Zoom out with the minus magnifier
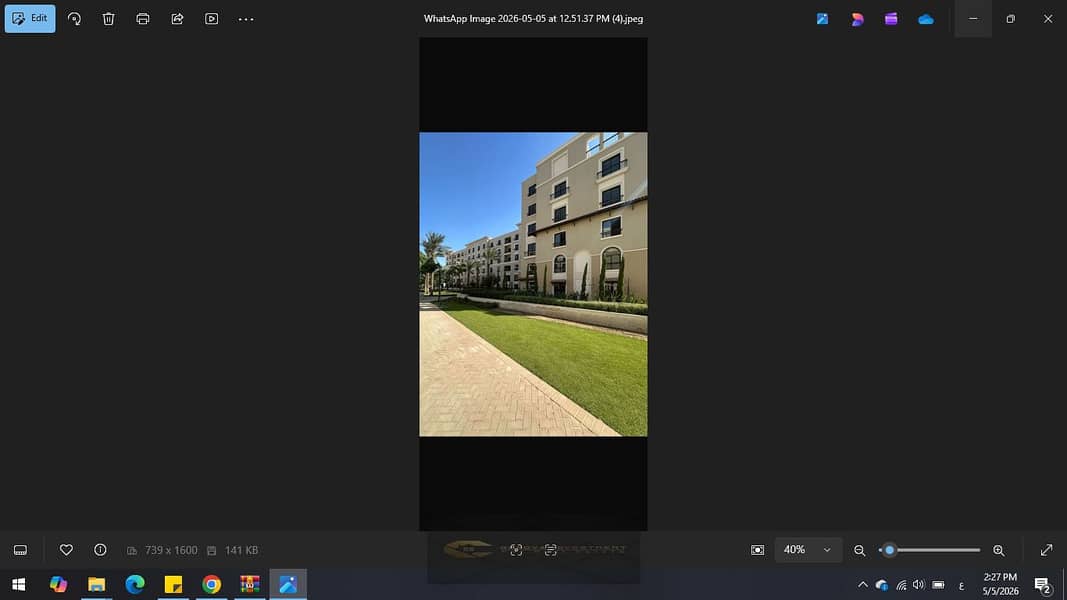Viewport: 1067px width, 600px height. click(859, 550)
